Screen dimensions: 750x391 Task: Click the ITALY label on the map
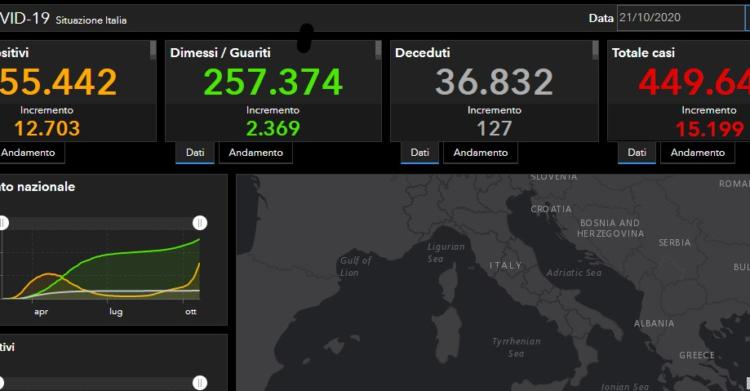coord(505,266)
